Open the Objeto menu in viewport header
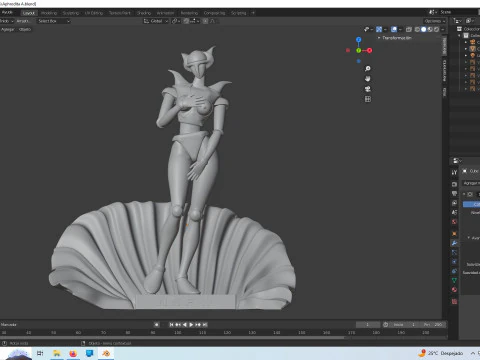This screenshot has width=480, height=360. pyautogui.click(x=25, y=29)
